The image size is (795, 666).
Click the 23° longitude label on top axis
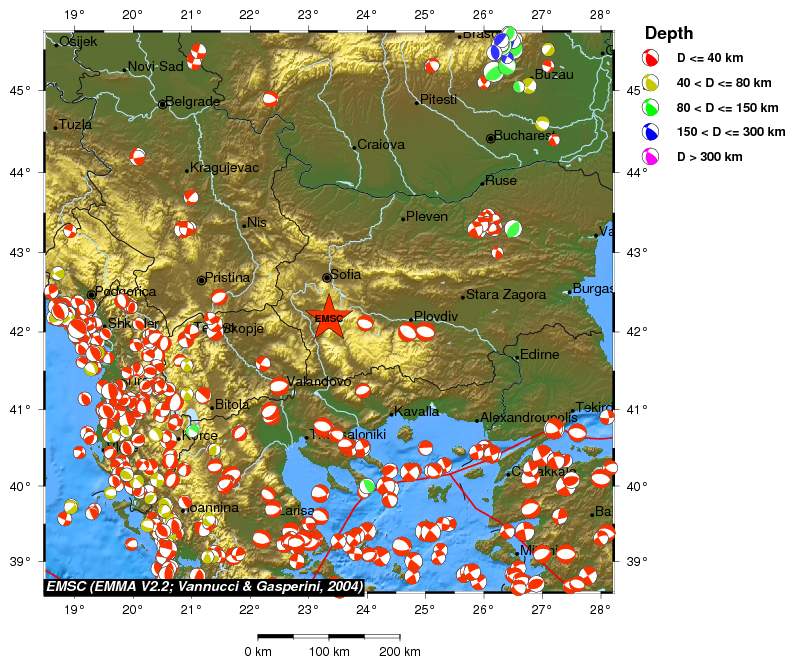pyautogui.click(x=308, y=15)
